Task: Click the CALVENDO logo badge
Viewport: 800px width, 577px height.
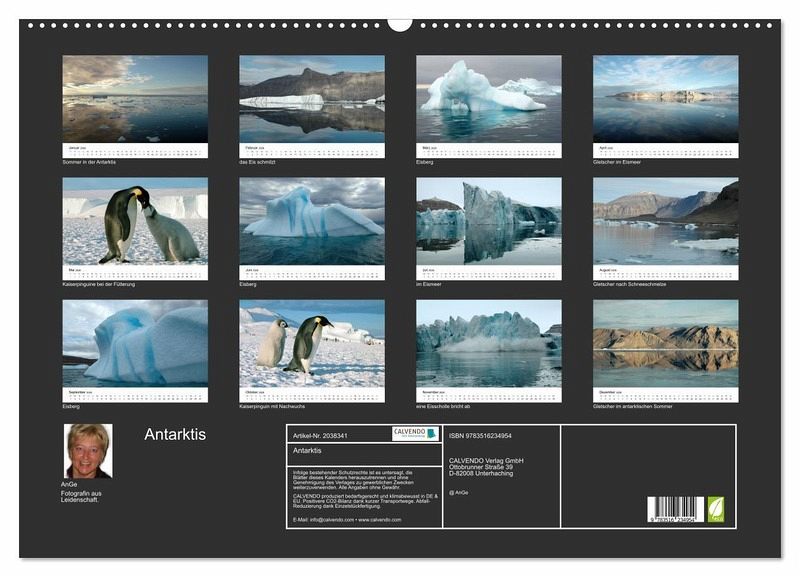Action: [x=415, y=433]
